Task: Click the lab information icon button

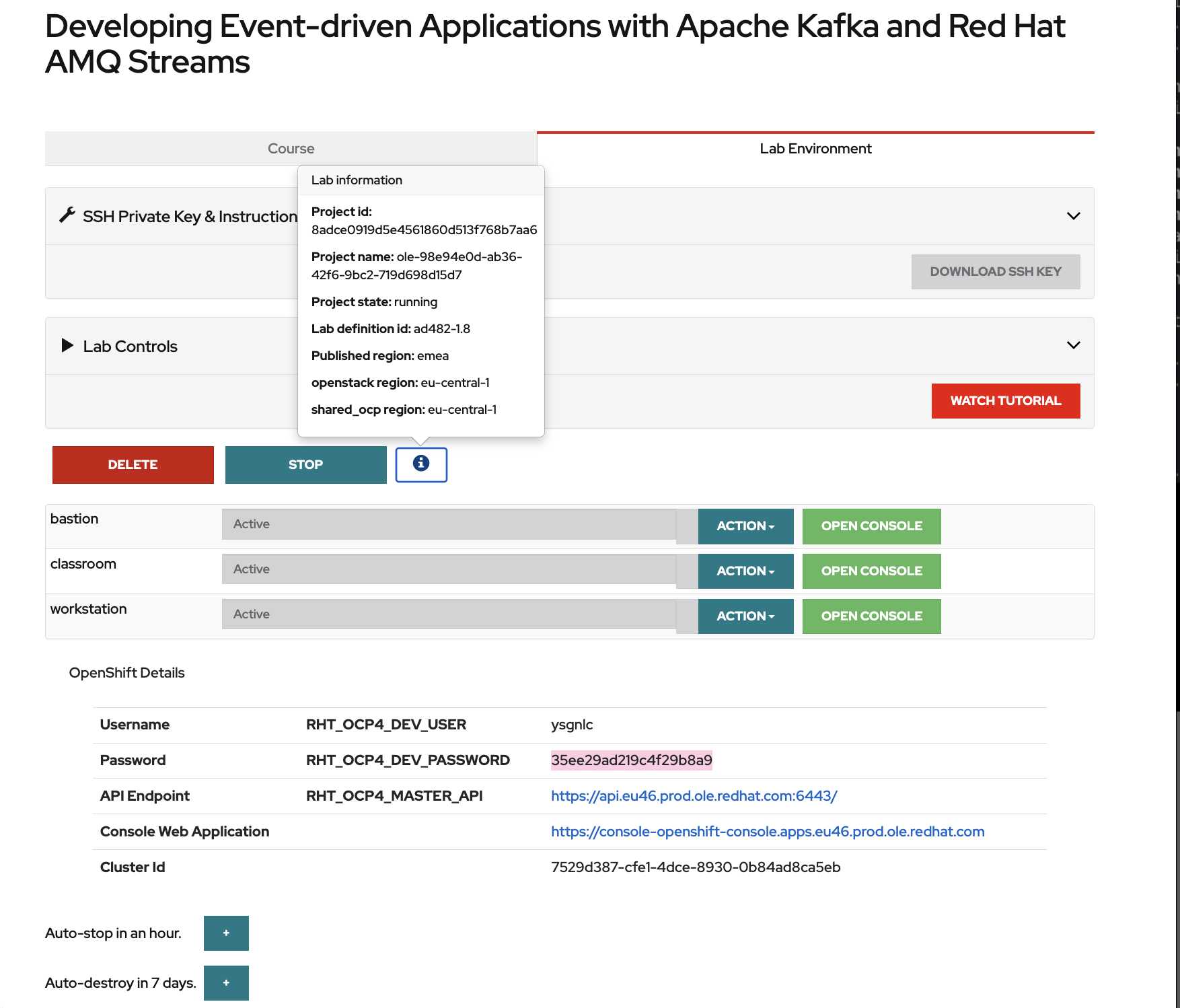Action: pyautogui.click(x=421, y=464)
